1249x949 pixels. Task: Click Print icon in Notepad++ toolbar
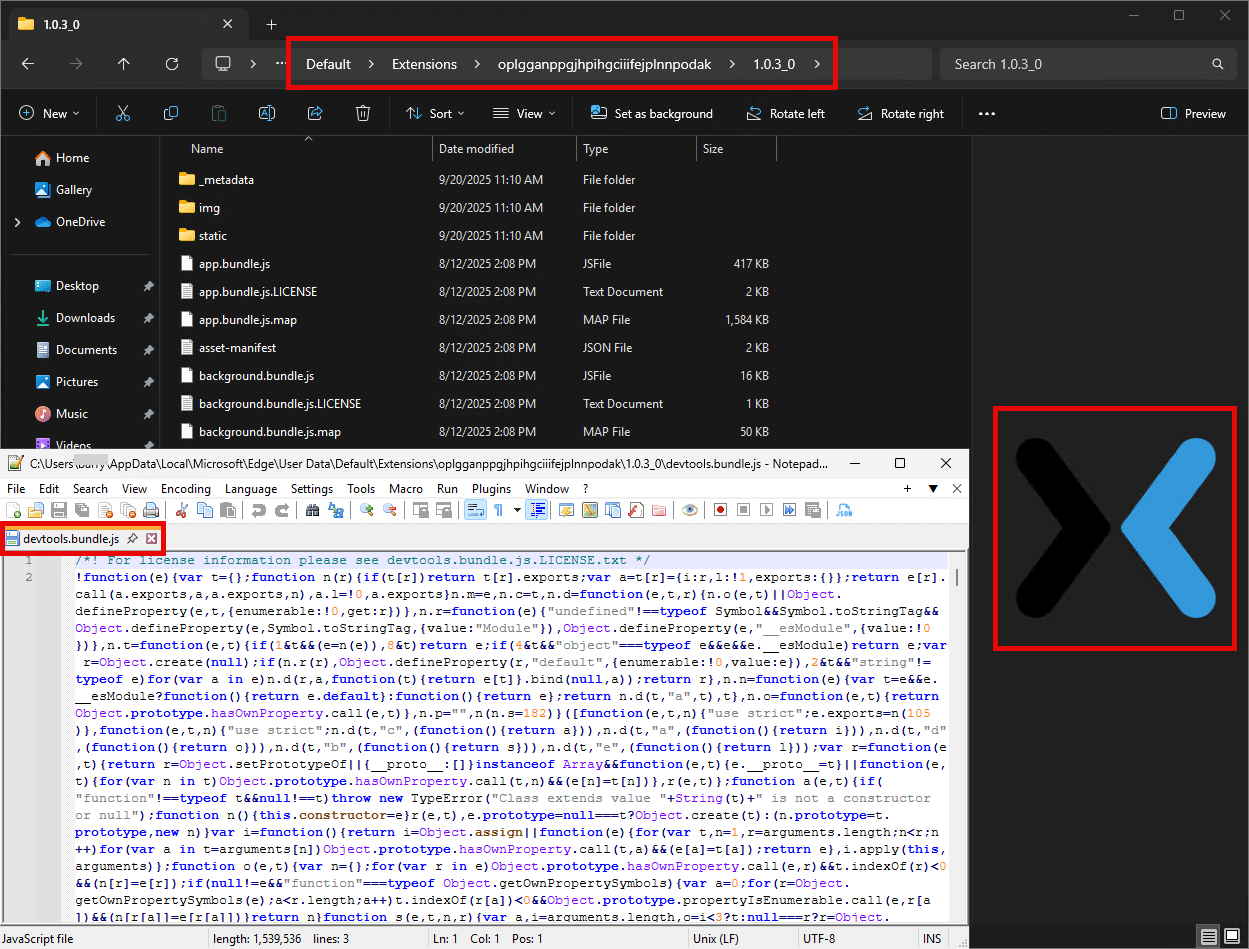151,510
